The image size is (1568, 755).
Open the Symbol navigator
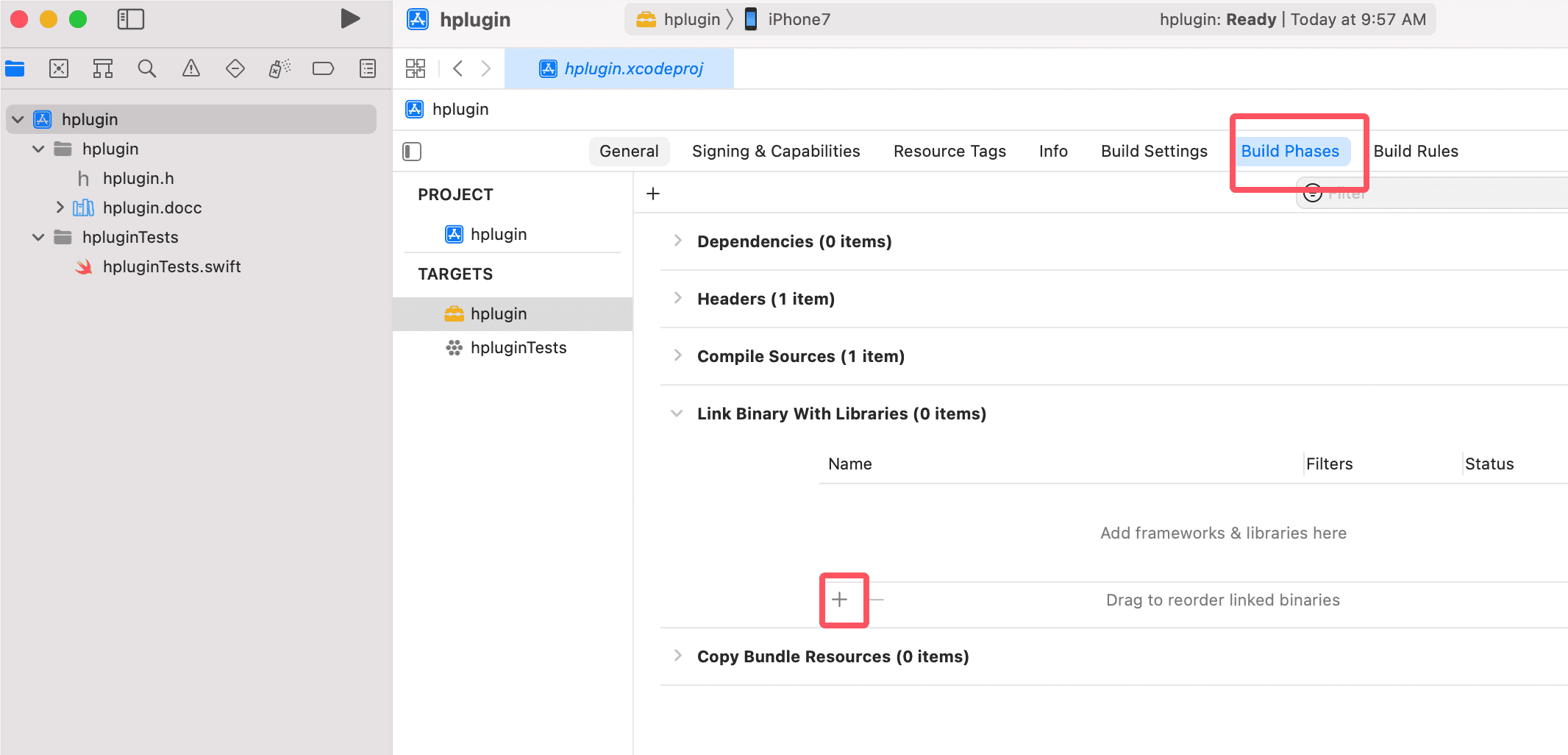103,68
